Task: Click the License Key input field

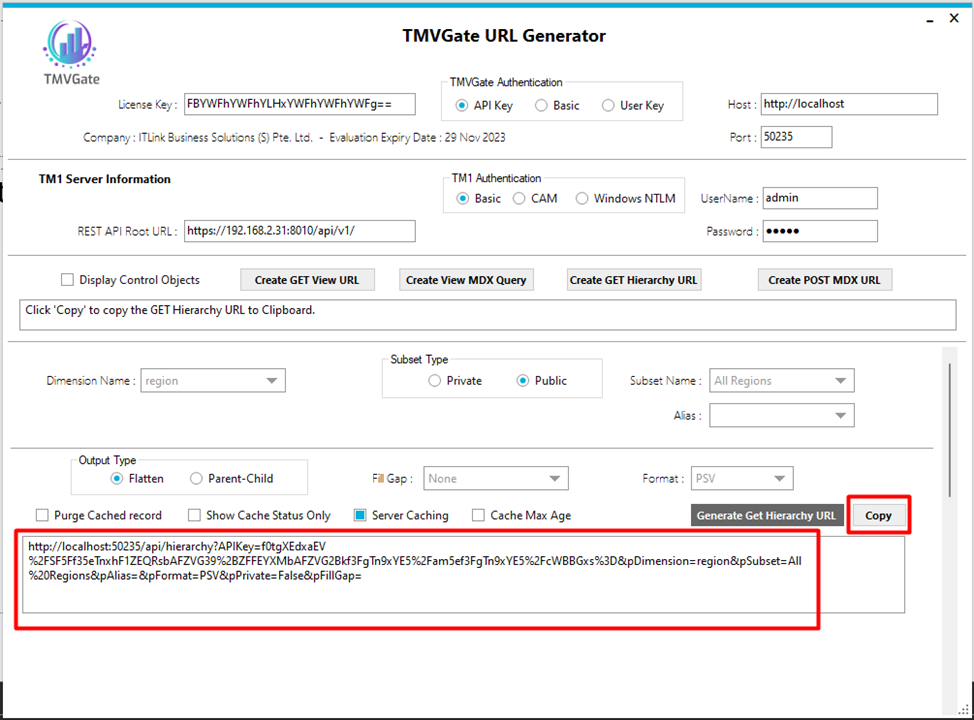Action: coord(299,104)
